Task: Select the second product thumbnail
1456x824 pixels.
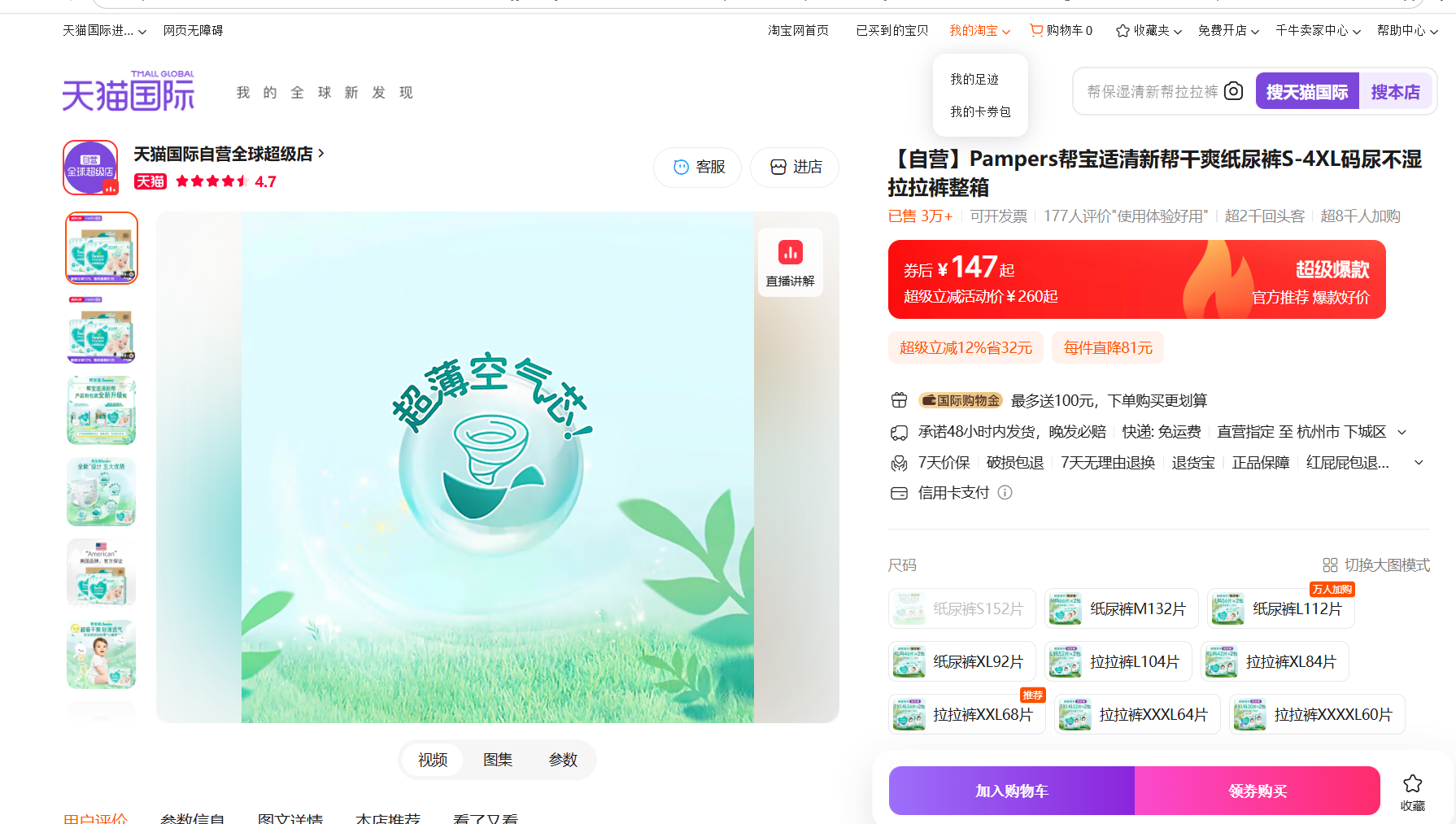Action: (102, 329)
